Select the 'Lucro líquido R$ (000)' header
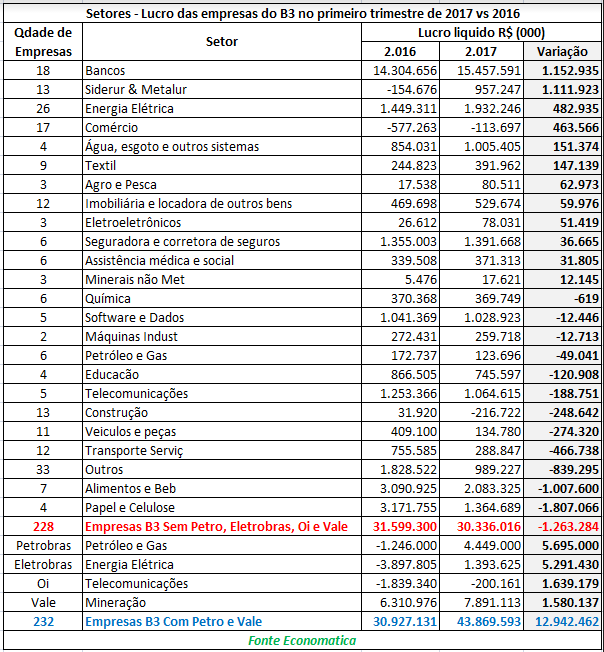The height and width of the screenshot is (652, 604). pos(481,32)
